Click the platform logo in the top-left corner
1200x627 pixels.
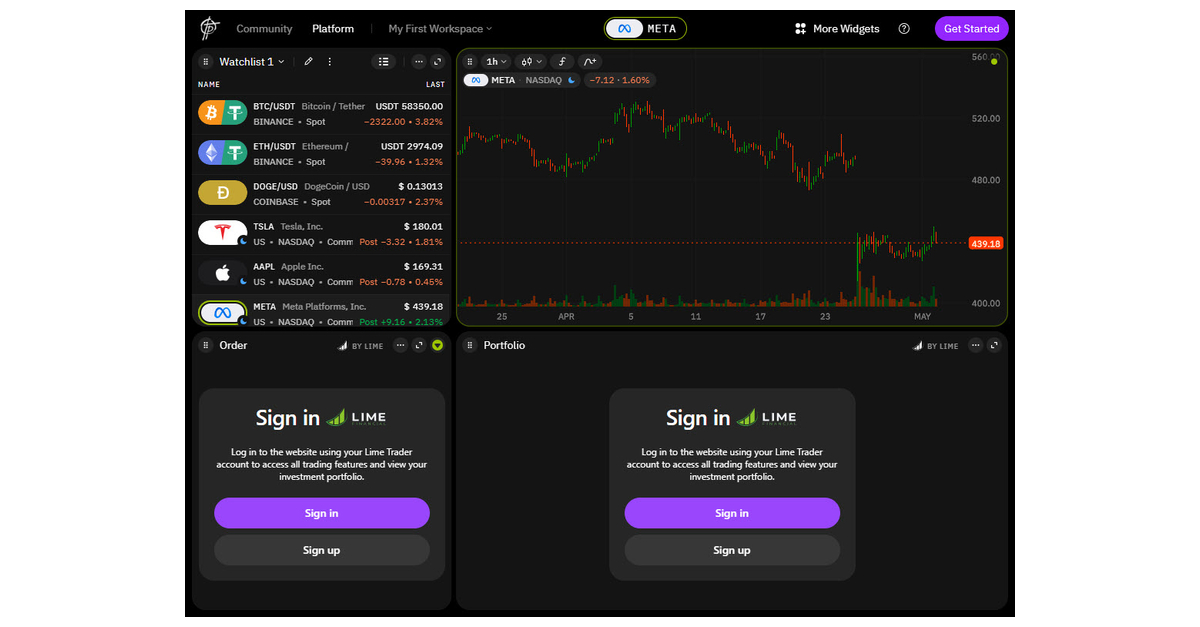pos(207,28)
